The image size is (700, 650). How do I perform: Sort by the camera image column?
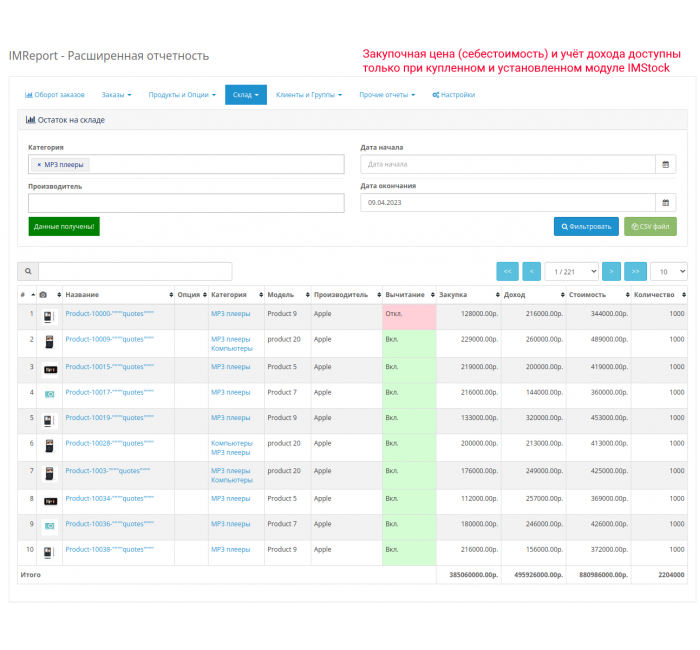click(x=50, y=295)
